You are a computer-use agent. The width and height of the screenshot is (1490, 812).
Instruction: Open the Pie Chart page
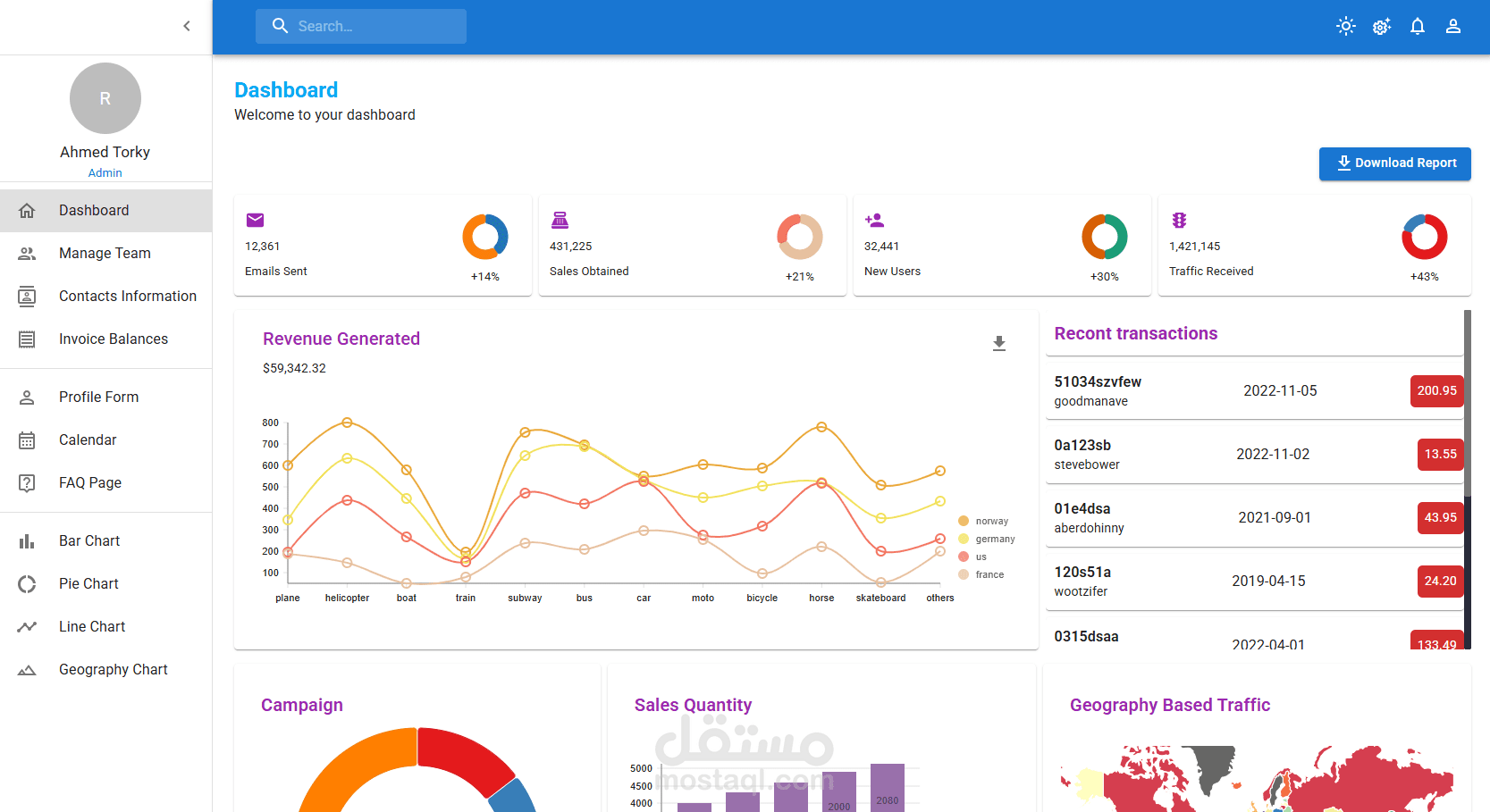pos(105,583)
